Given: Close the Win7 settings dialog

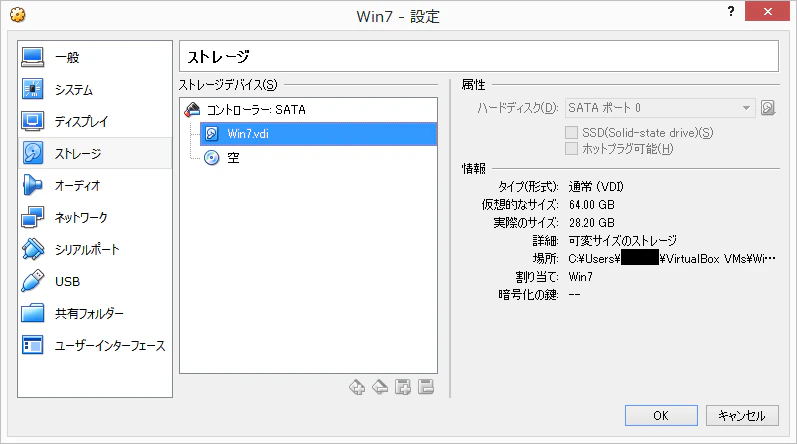Looking at the screenshot, I should click(767, 11).
